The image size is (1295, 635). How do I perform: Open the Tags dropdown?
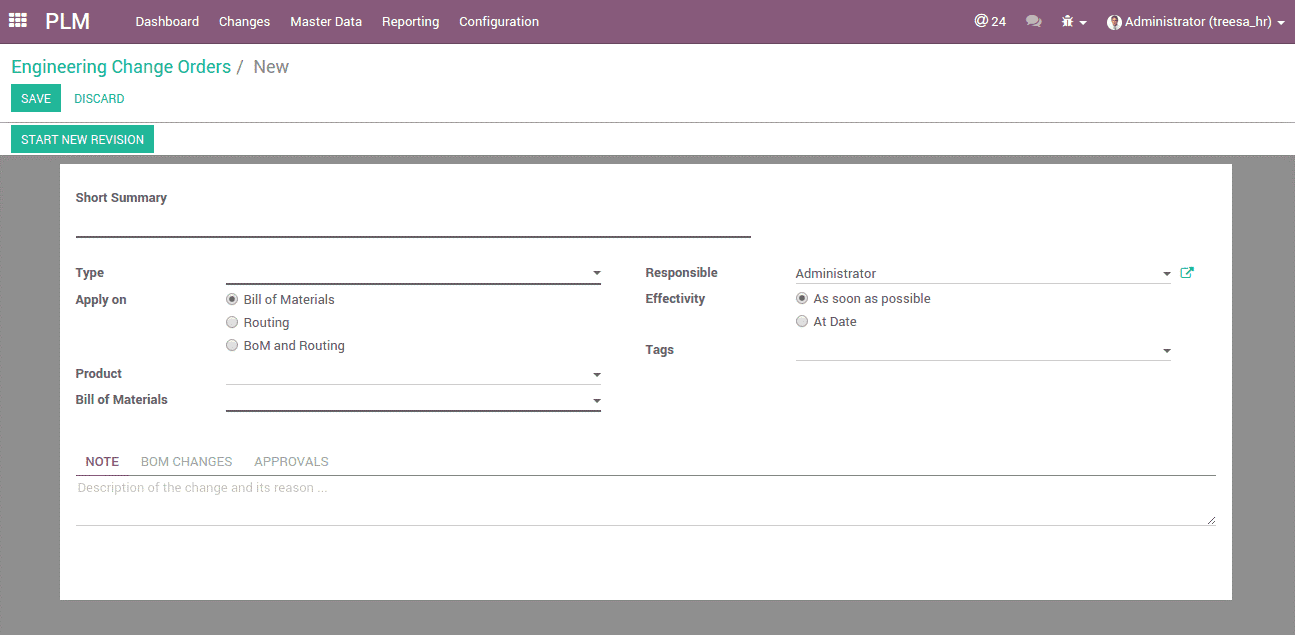click(x=1166, y=351)
